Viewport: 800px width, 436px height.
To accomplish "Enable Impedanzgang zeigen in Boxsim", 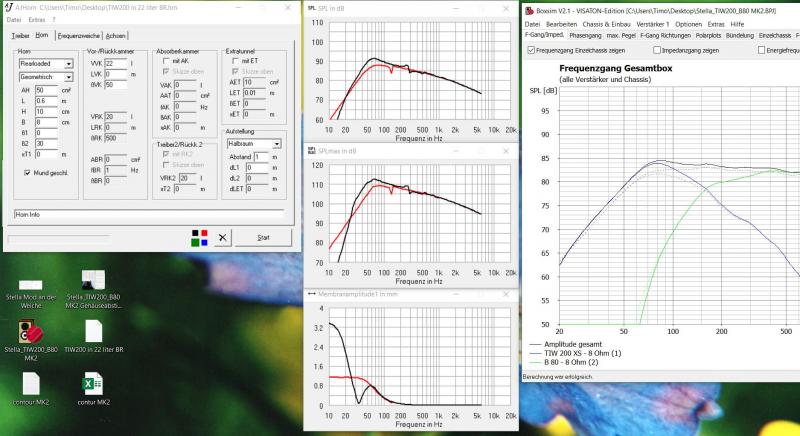I will 657,50.
